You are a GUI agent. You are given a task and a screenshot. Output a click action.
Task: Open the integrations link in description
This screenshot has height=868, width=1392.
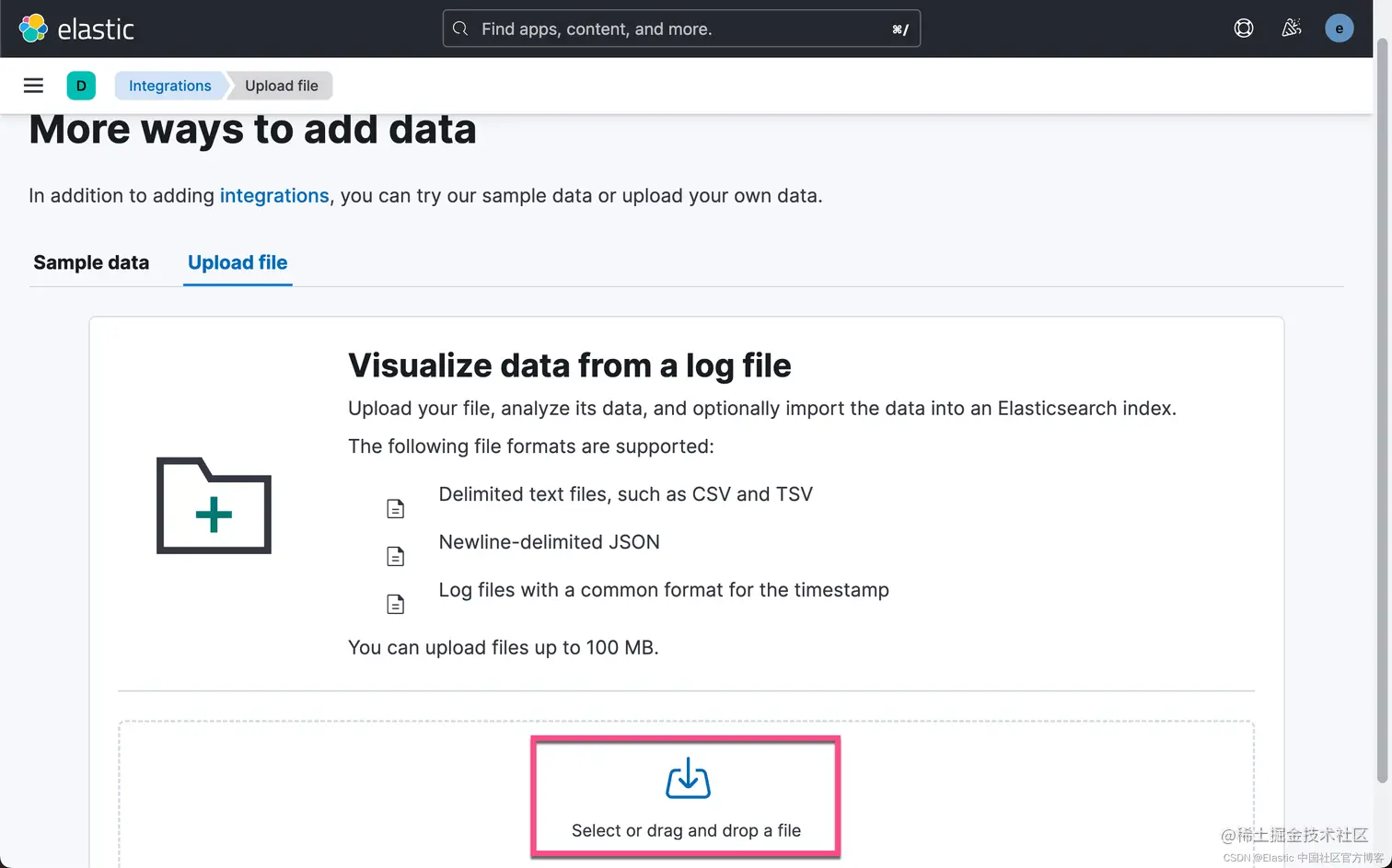(274, 195)
